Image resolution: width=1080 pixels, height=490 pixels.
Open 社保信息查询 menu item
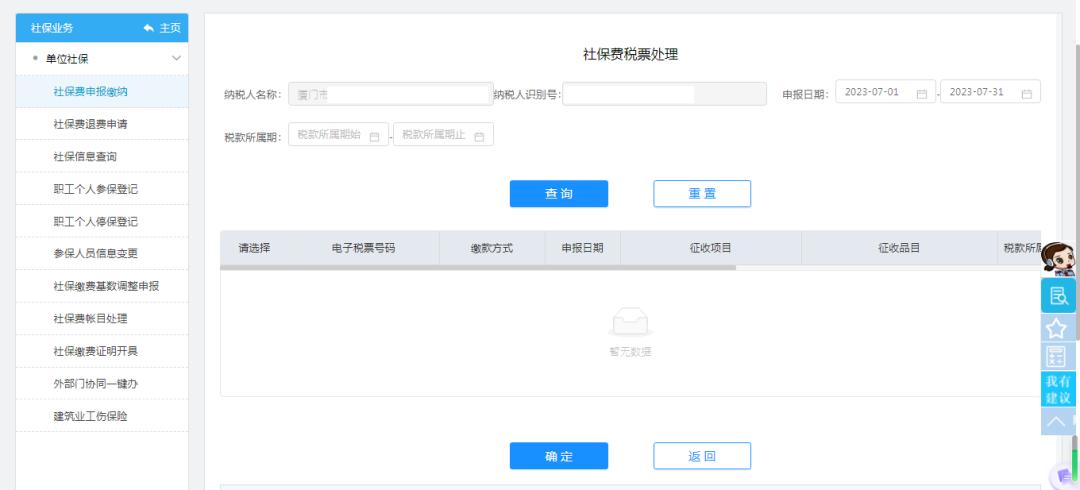pos(102,156)
